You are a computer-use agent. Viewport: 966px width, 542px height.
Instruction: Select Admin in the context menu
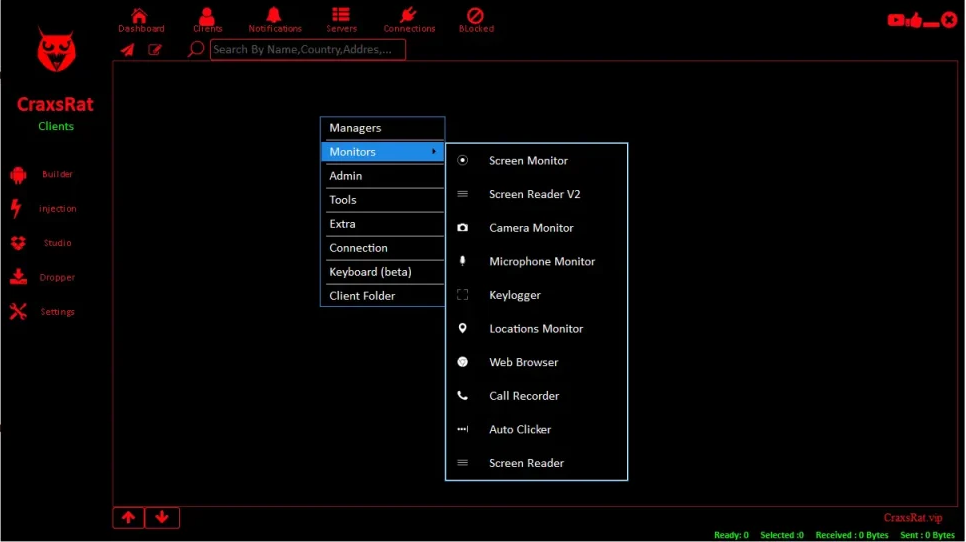pos(383,176)
